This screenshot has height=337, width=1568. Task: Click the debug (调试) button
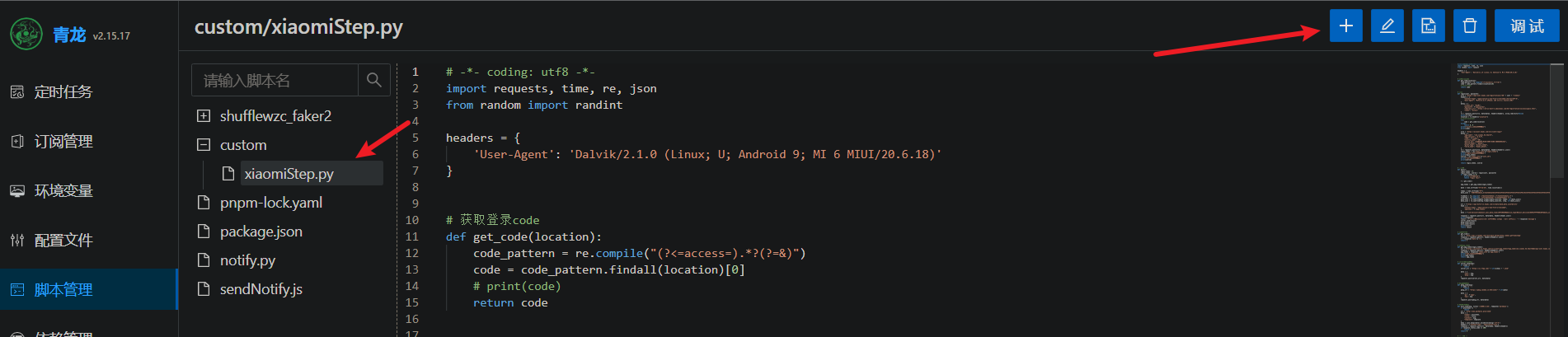click(1527, 26)
